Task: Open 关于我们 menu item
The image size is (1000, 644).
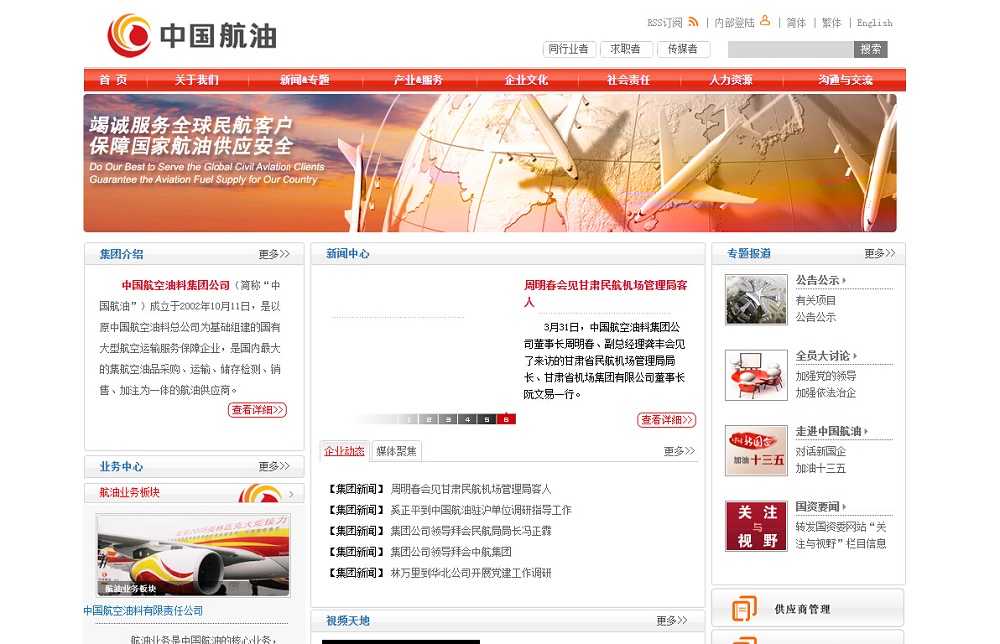Action: [x=196, y=80]
